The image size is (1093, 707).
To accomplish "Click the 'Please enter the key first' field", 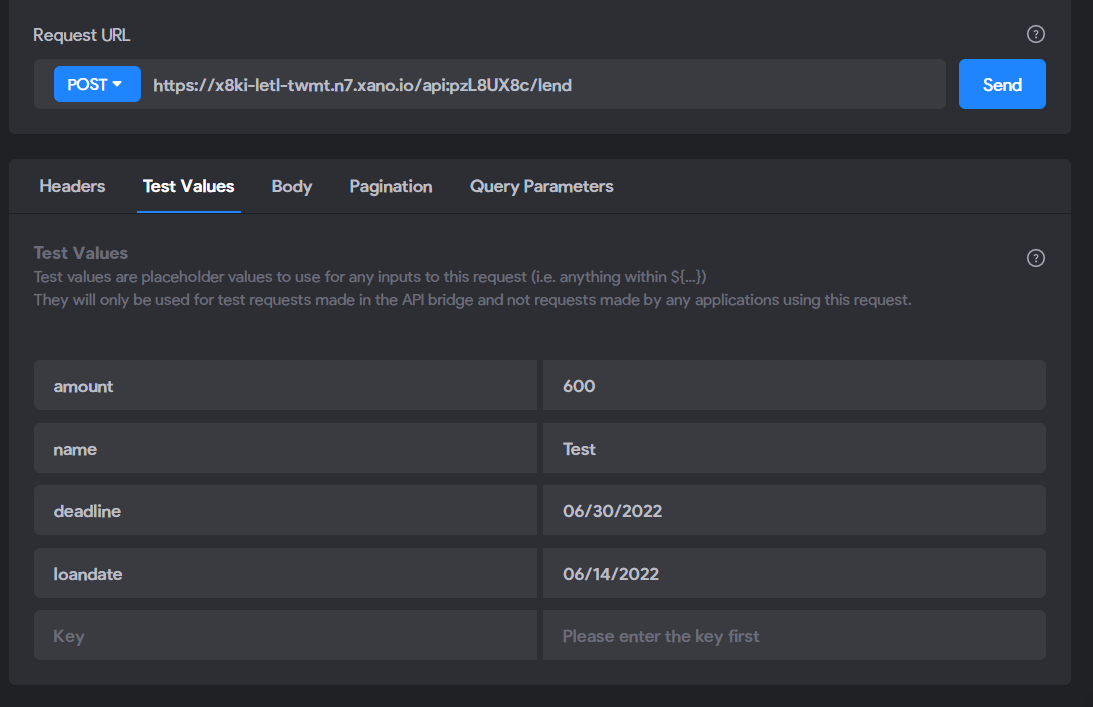I will (794, 635).
